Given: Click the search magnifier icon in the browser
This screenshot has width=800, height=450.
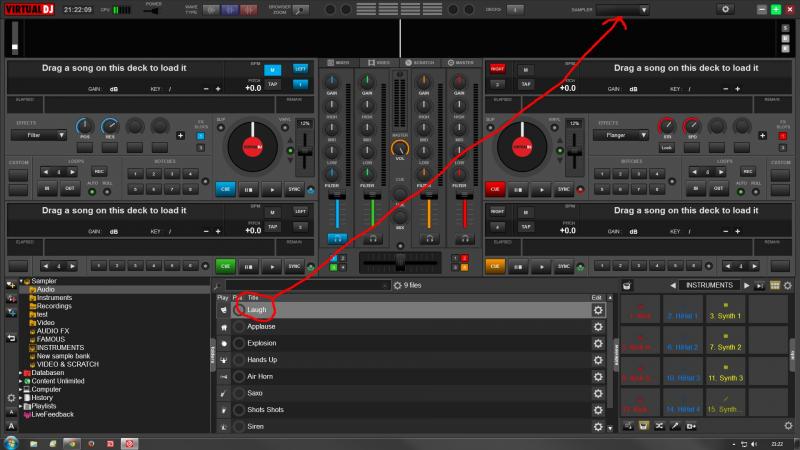Looking at the screenshot, I should click(217, 286).
